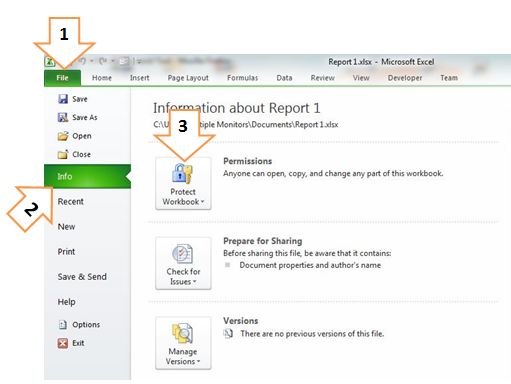Click the Options label
The image size is (511, 384).
click(x=86, y=325)
